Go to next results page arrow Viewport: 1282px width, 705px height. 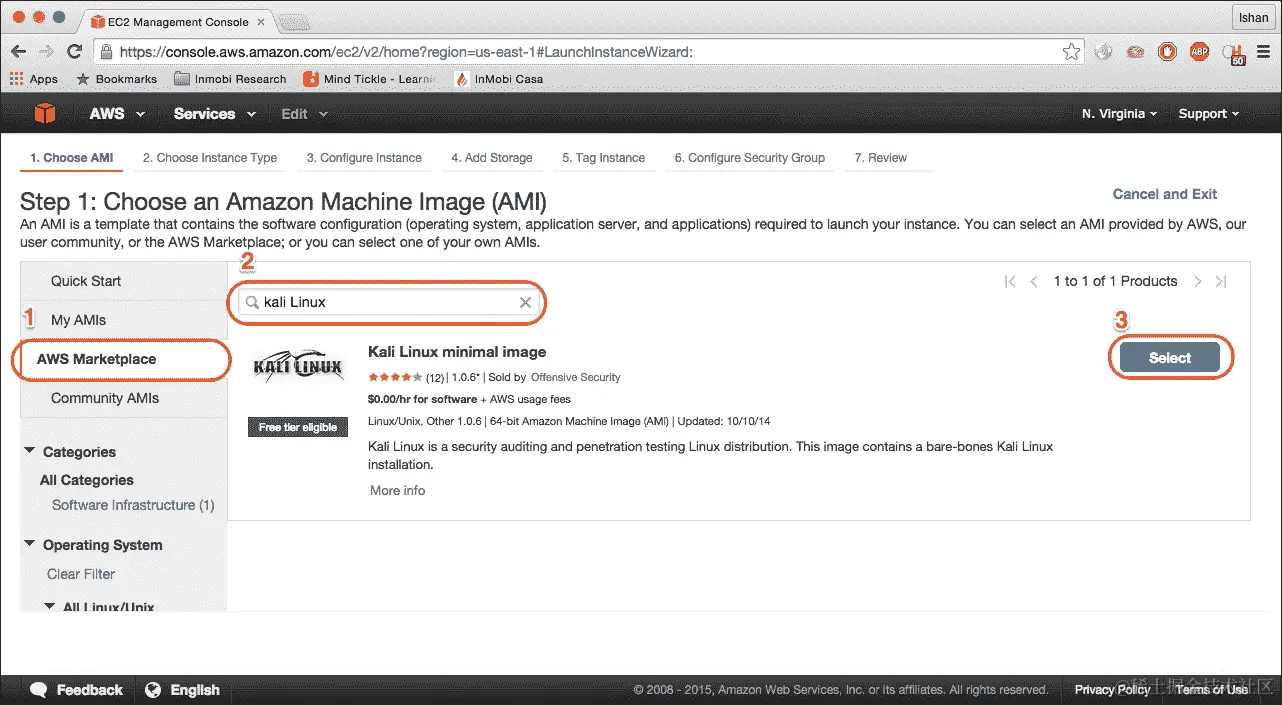point(1197,282)
